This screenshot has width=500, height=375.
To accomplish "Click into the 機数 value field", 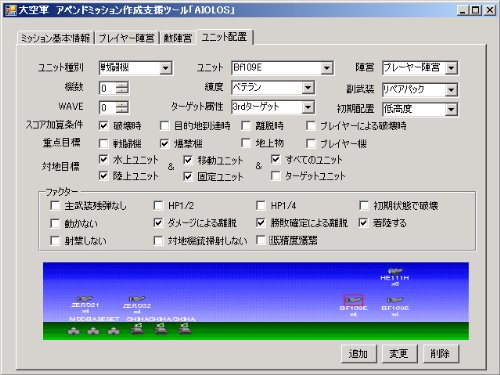I will tap(108, 88).
